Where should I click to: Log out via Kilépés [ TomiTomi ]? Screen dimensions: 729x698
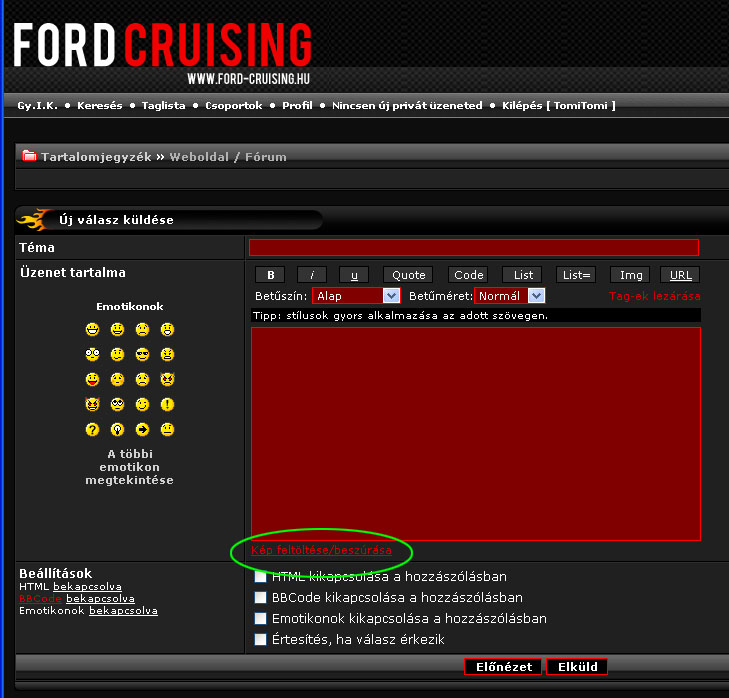pos(559,106)
